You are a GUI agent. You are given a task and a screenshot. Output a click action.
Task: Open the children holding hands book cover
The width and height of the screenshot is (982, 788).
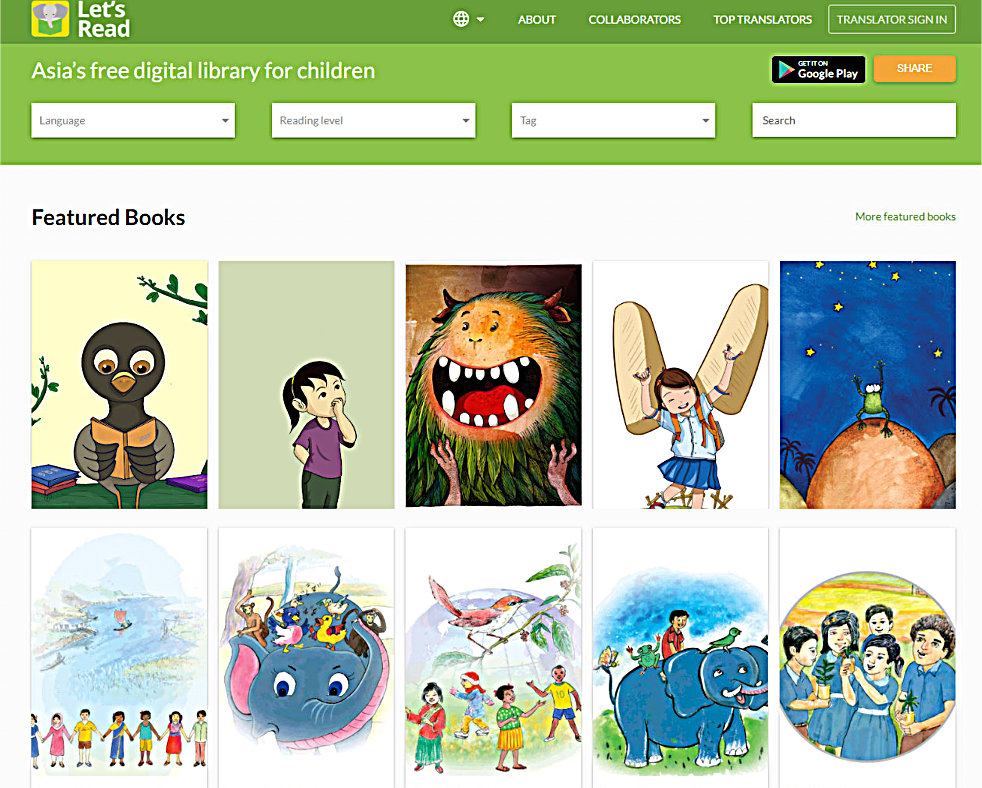(x=120, y=657)
